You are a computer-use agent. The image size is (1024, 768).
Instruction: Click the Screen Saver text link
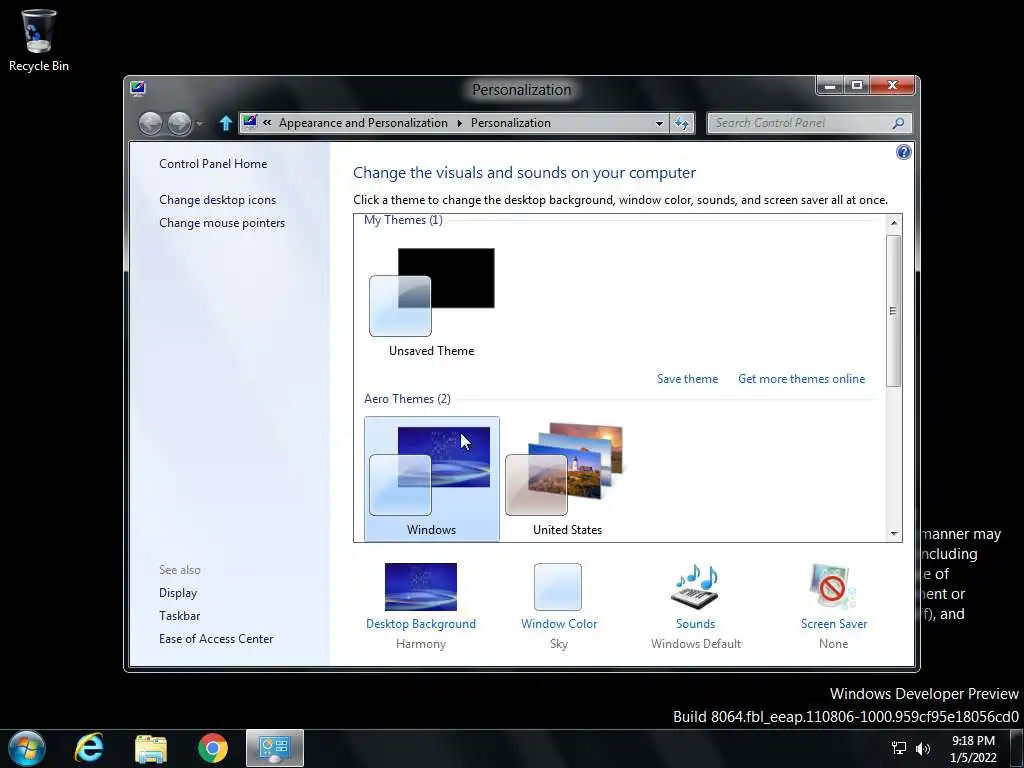pos(833,624)
